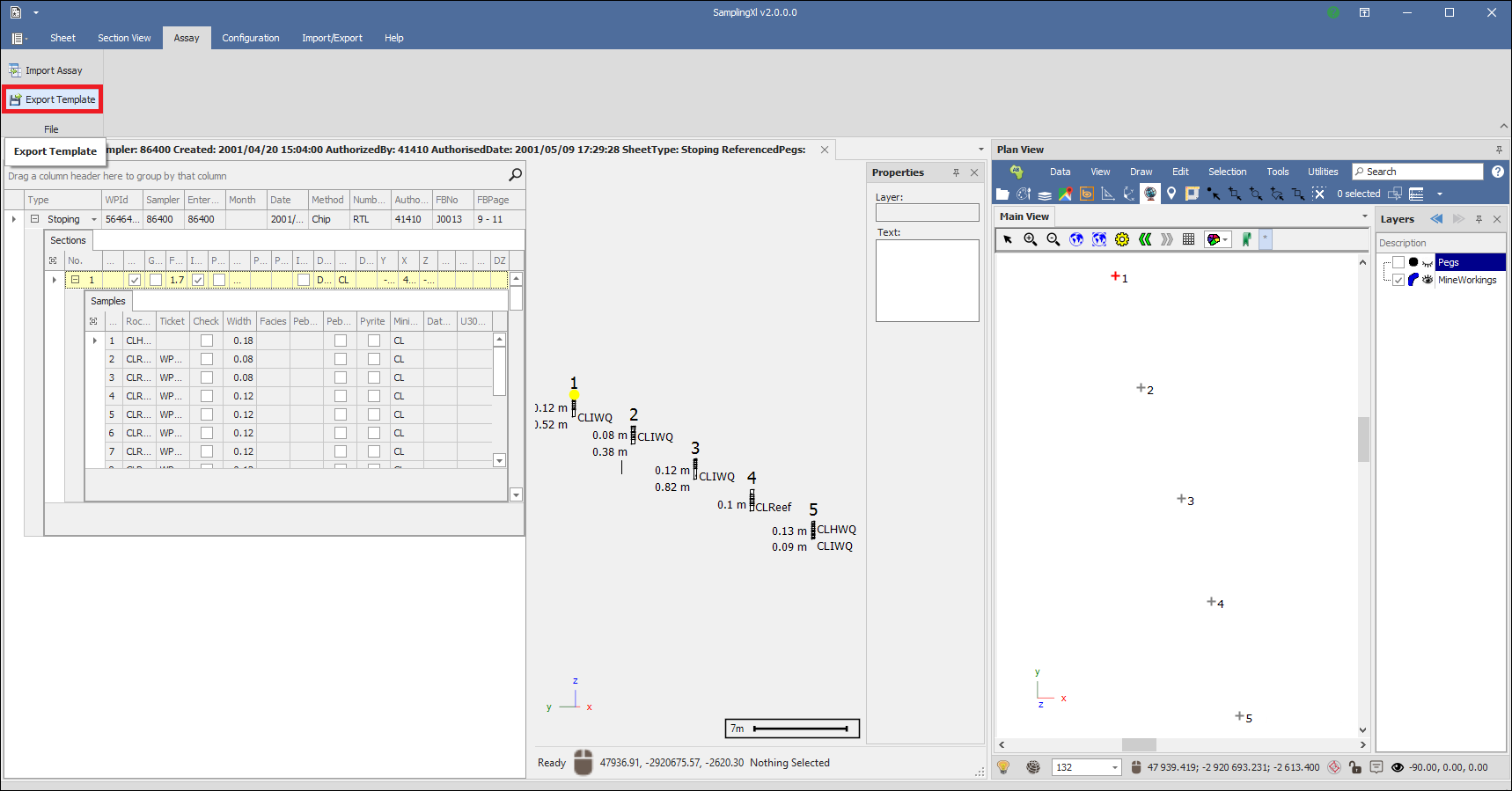Open the 132 scale dropdown
The image size is (1512, 791).
click(1114, 767)
